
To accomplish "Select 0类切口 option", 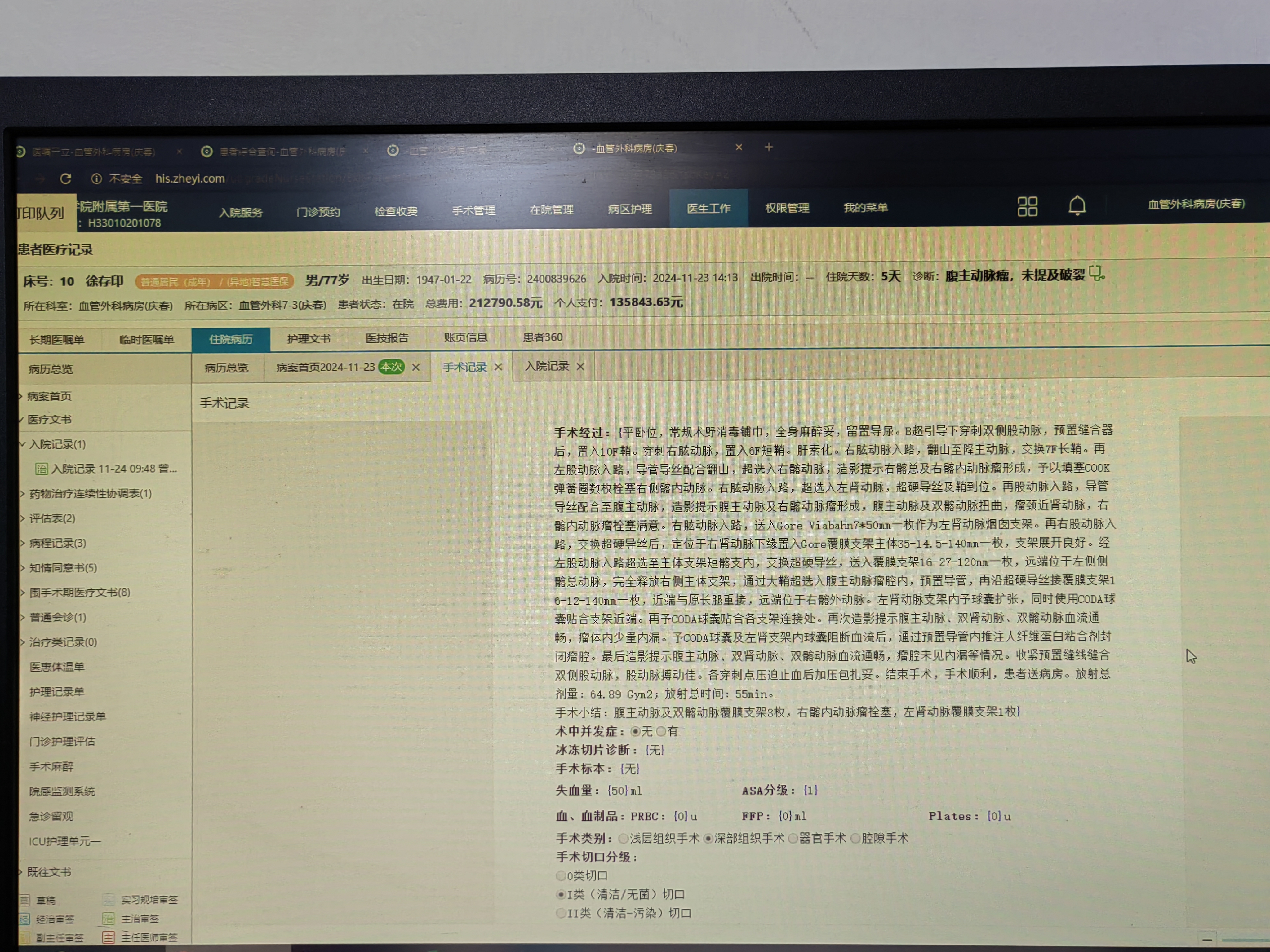I will coord(561,876).
